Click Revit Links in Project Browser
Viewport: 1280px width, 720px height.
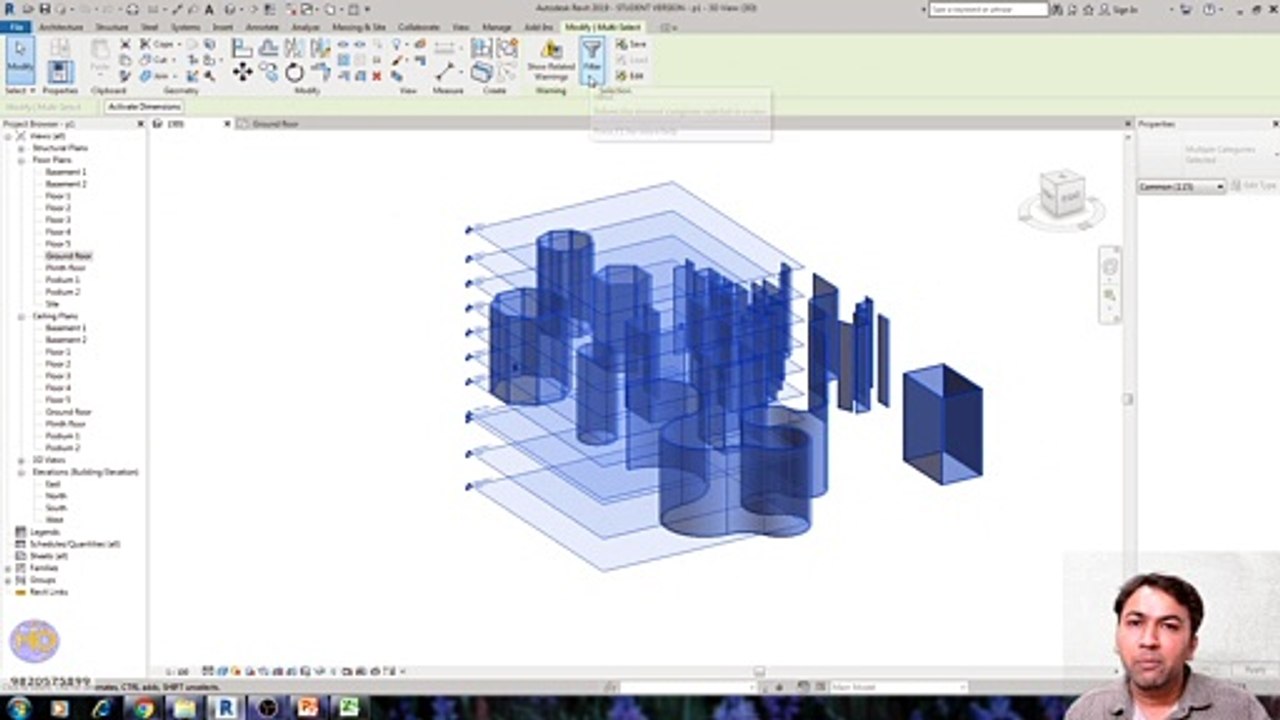(x=49, y=592)
